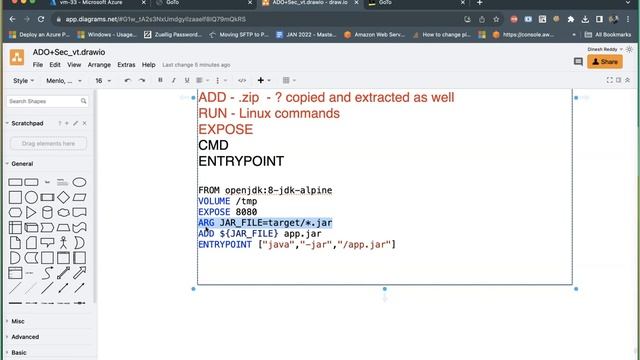Screen dimensions: 640x360
Task: Toggle light/dark appearance sun icon
Action: (629, 49)
